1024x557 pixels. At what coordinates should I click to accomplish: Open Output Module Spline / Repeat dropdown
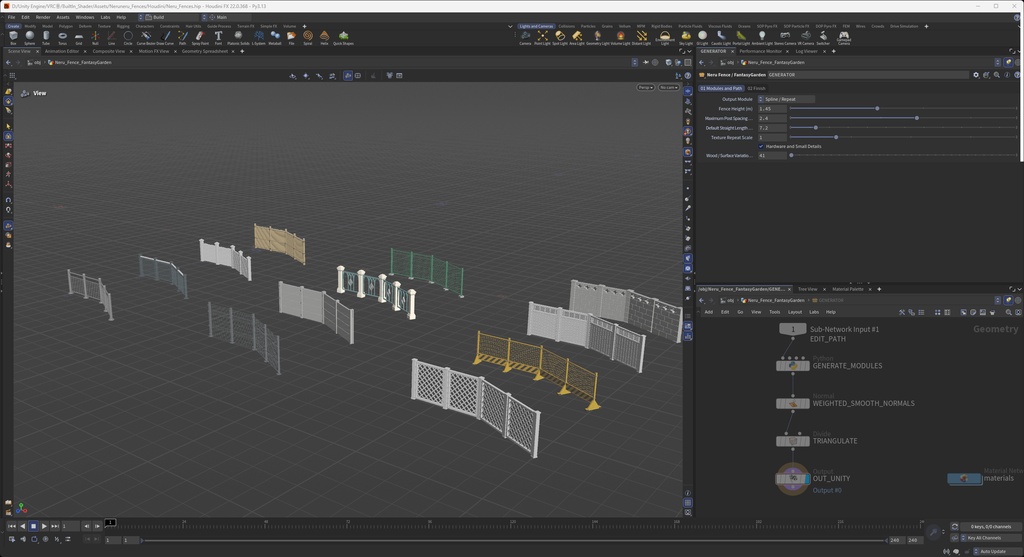tap(786, 99)
